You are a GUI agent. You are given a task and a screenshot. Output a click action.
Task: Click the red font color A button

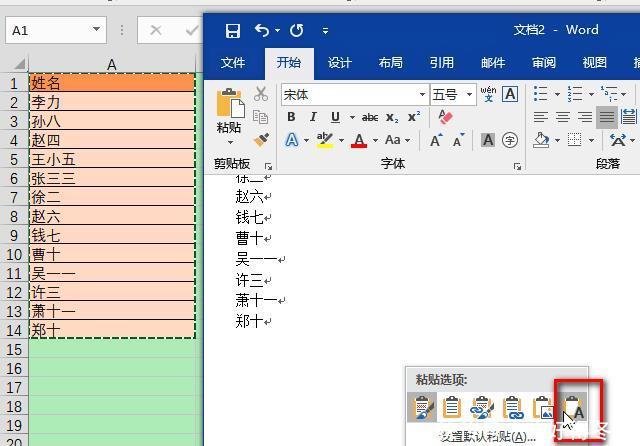click(356, 140)
